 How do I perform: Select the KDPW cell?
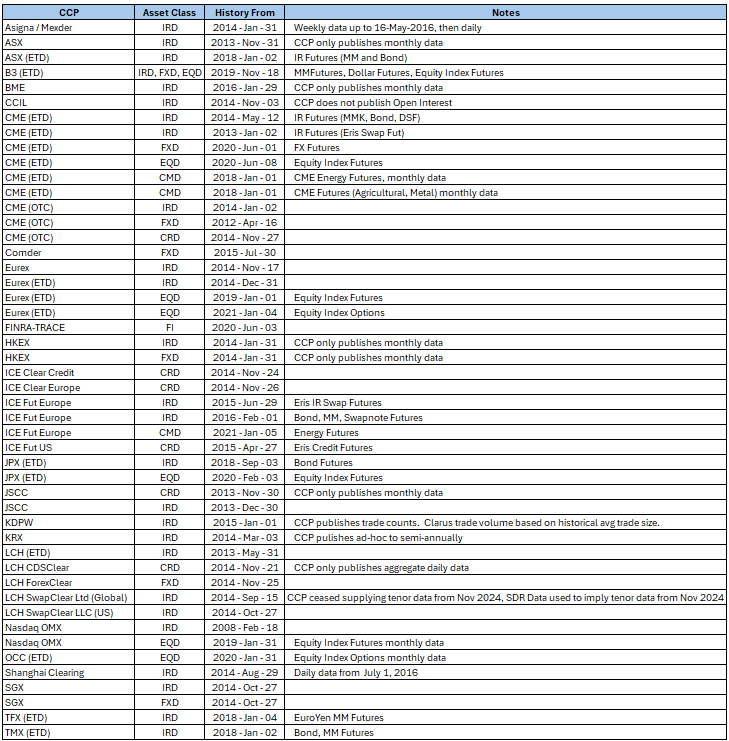(69, 523)
